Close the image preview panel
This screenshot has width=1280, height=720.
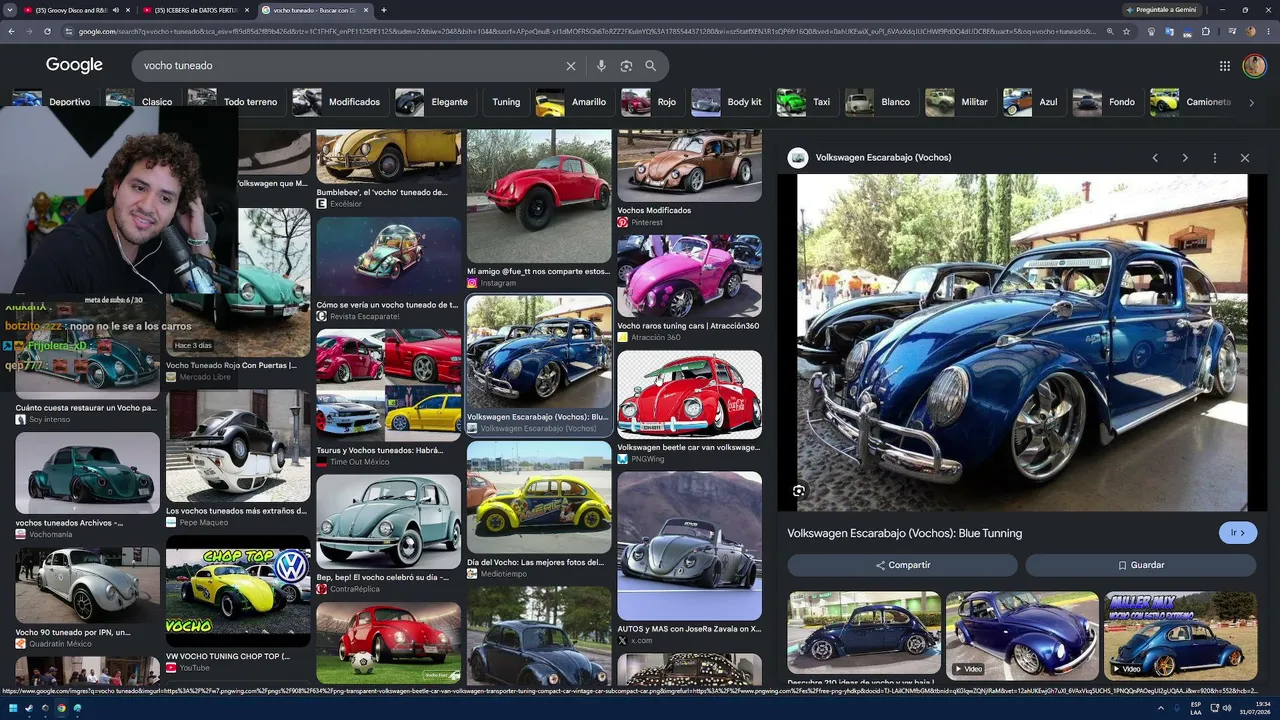1245,158
